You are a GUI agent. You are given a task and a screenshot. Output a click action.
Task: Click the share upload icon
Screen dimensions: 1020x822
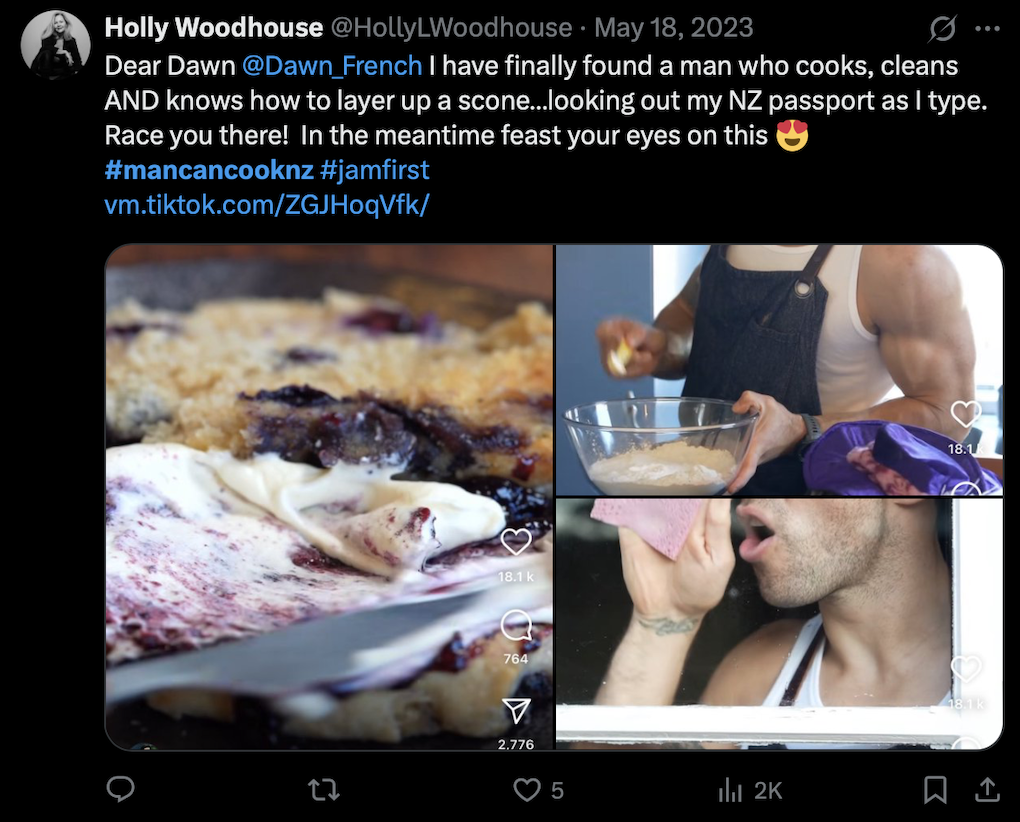(986, 790)
